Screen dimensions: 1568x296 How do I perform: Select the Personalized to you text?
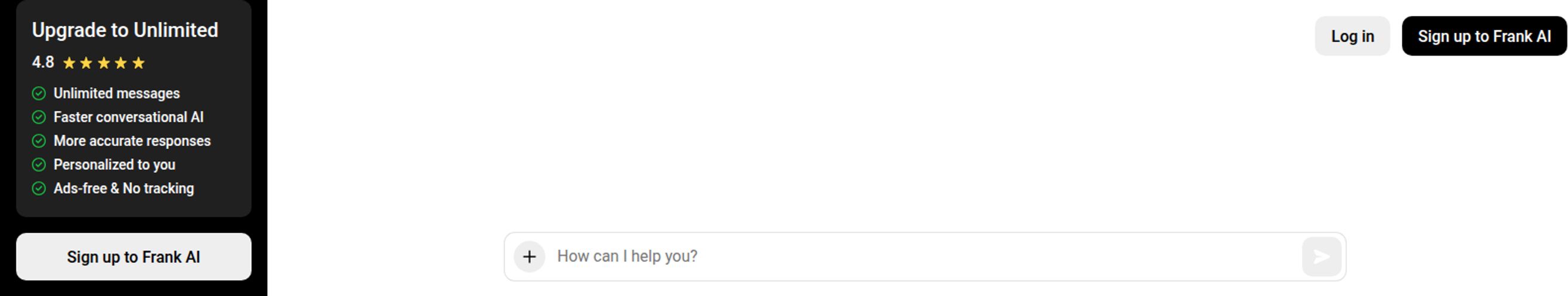[115, 165]
